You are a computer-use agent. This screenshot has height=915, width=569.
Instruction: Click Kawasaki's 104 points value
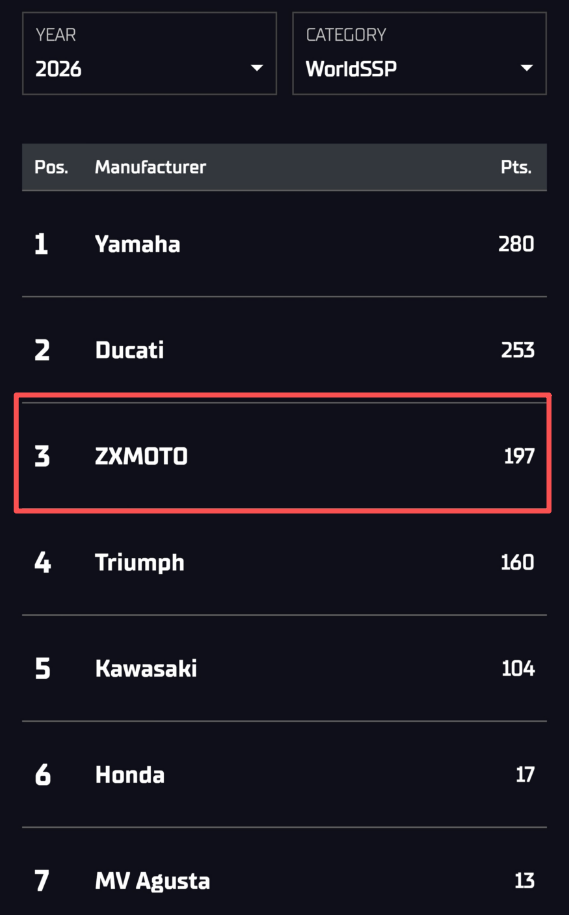click(x=518, y=669)
